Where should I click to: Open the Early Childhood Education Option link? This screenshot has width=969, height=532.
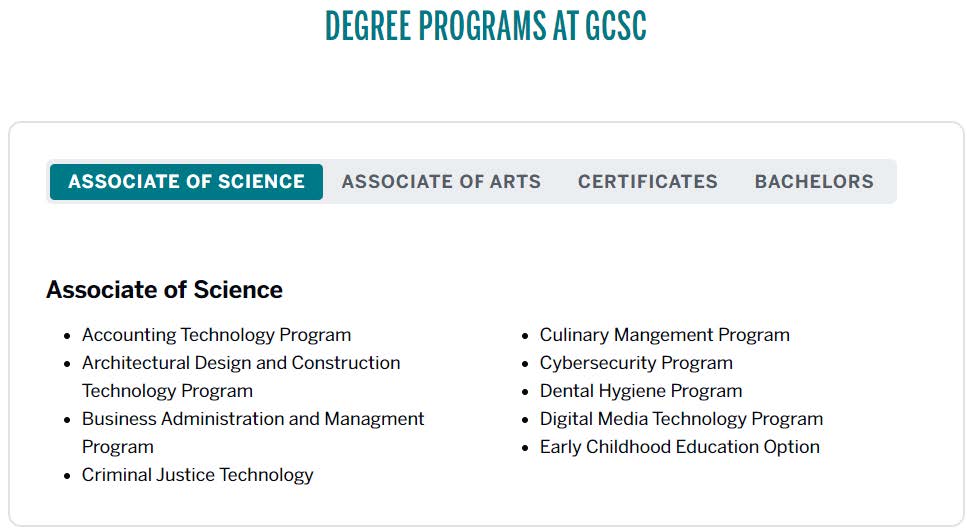[x=679, y=447]
